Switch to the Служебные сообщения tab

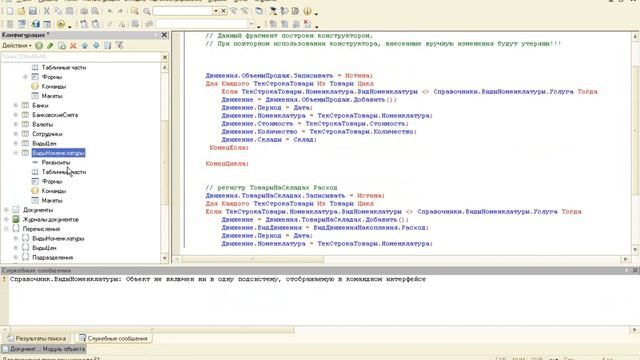pos(113,338)
